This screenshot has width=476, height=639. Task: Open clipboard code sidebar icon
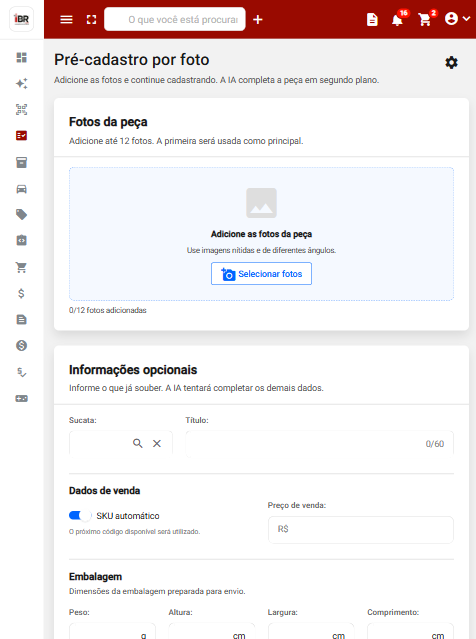pyautogui.click(x=22, y=240)
